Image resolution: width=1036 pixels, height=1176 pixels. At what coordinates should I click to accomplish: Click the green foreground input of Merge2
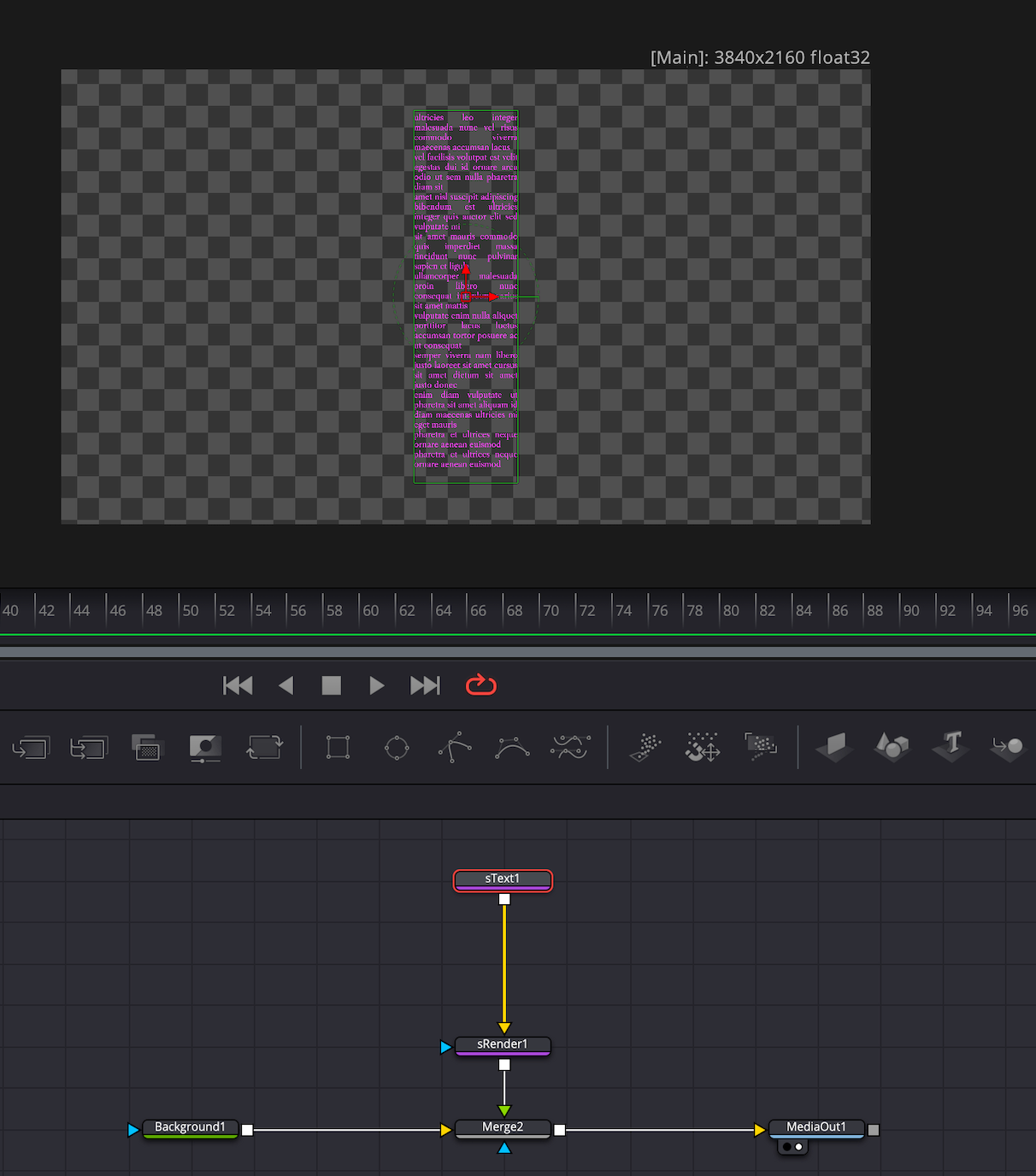[x=504, y=1111]
